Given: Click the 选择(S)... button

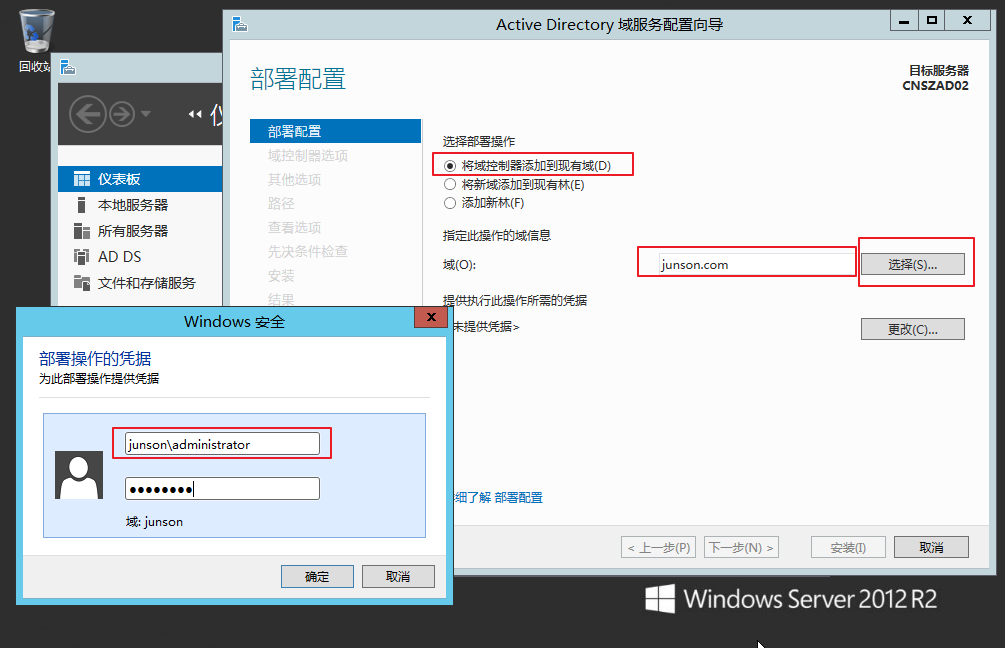Looking at the screenshot, I should point(913,264).
